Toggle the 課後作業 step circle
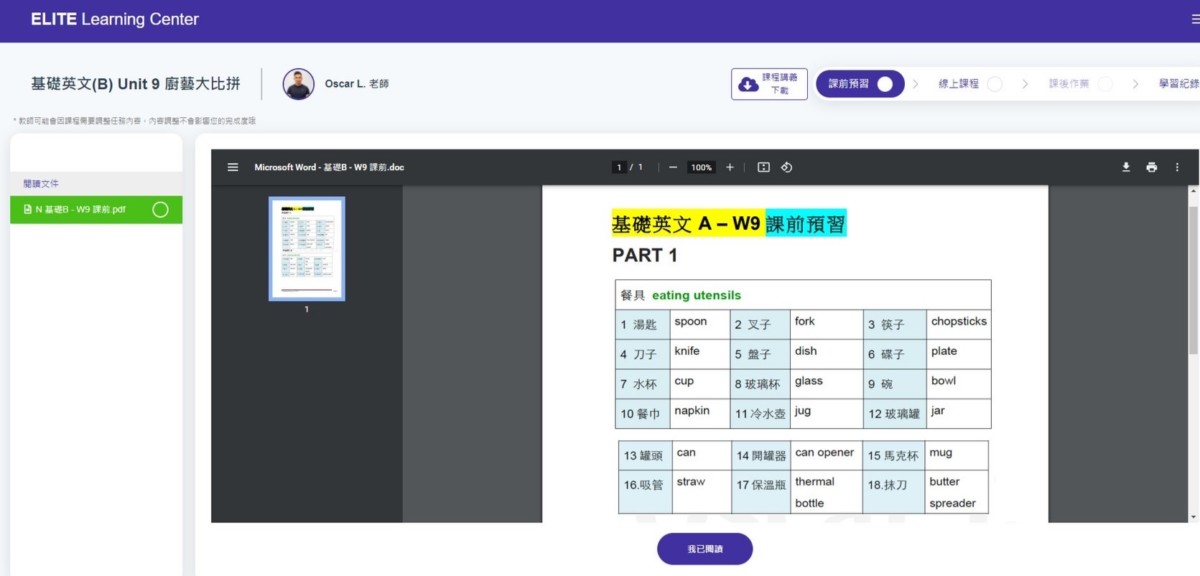 [1105, 84]
